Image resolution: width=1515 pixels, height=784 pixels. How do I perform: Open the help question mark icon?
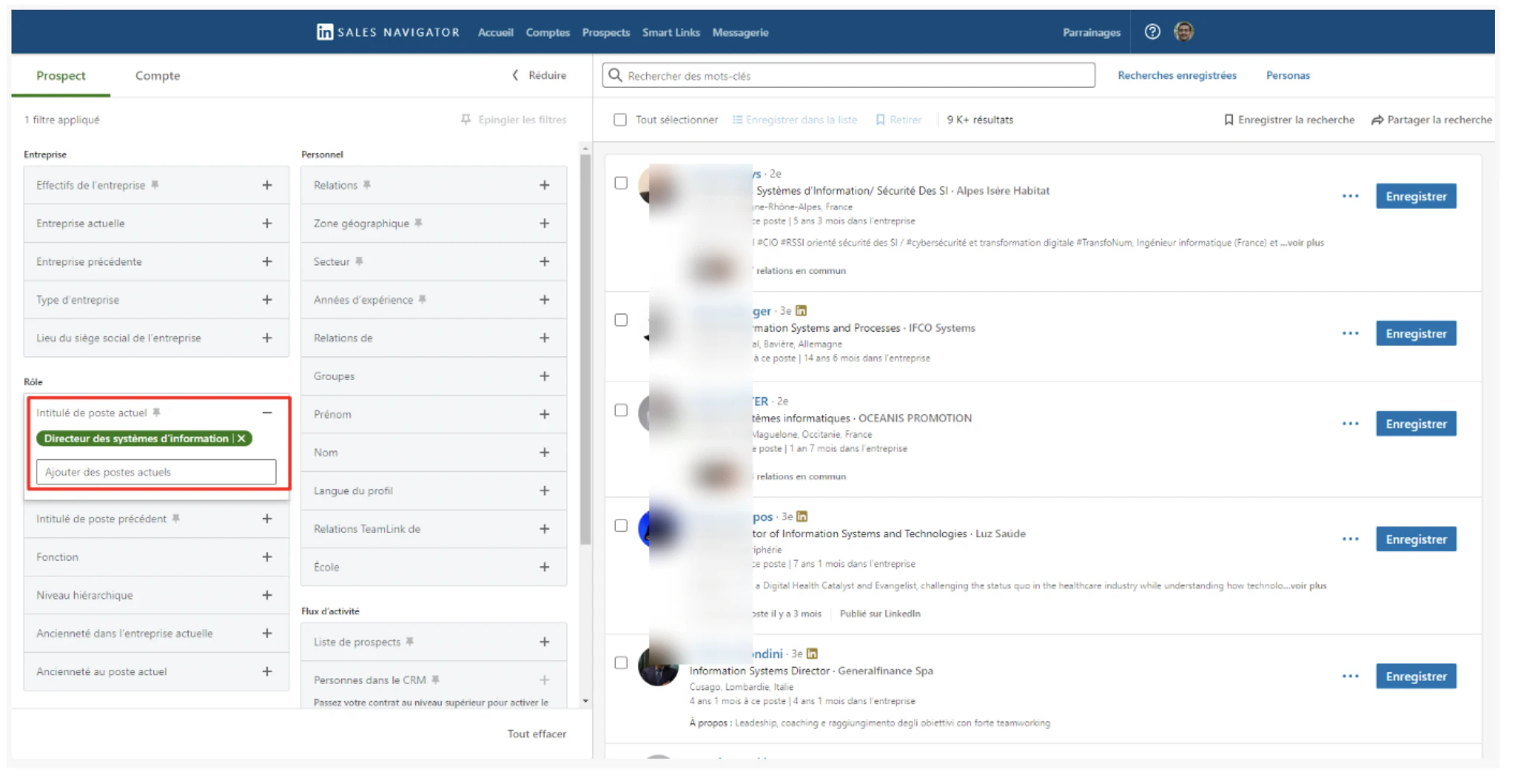pos(1152,32)
